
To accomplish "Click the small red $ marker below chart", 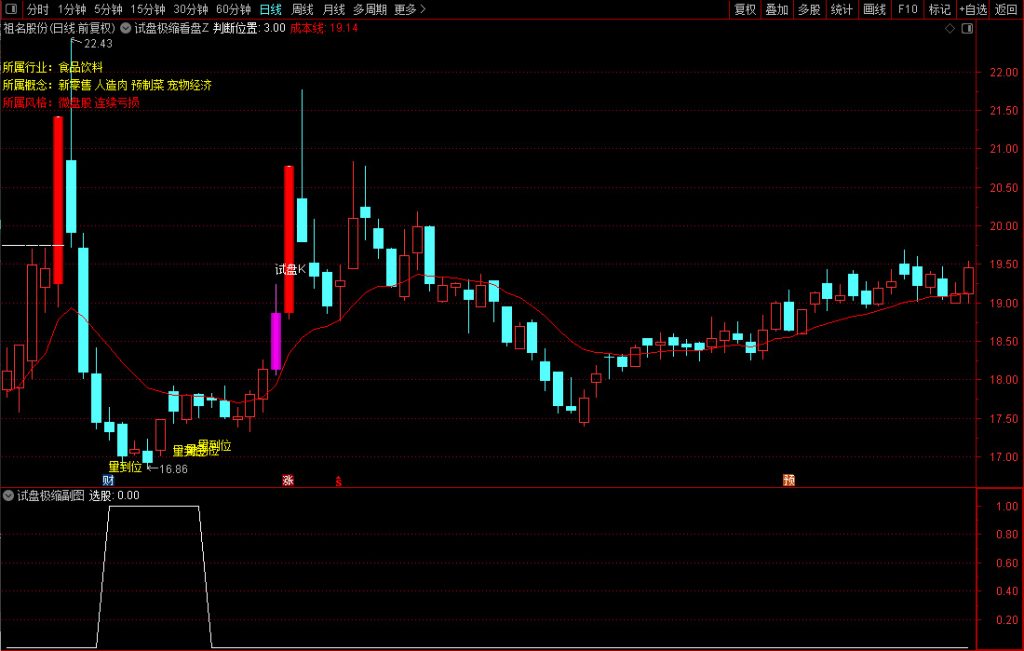I will pos(338,481).
